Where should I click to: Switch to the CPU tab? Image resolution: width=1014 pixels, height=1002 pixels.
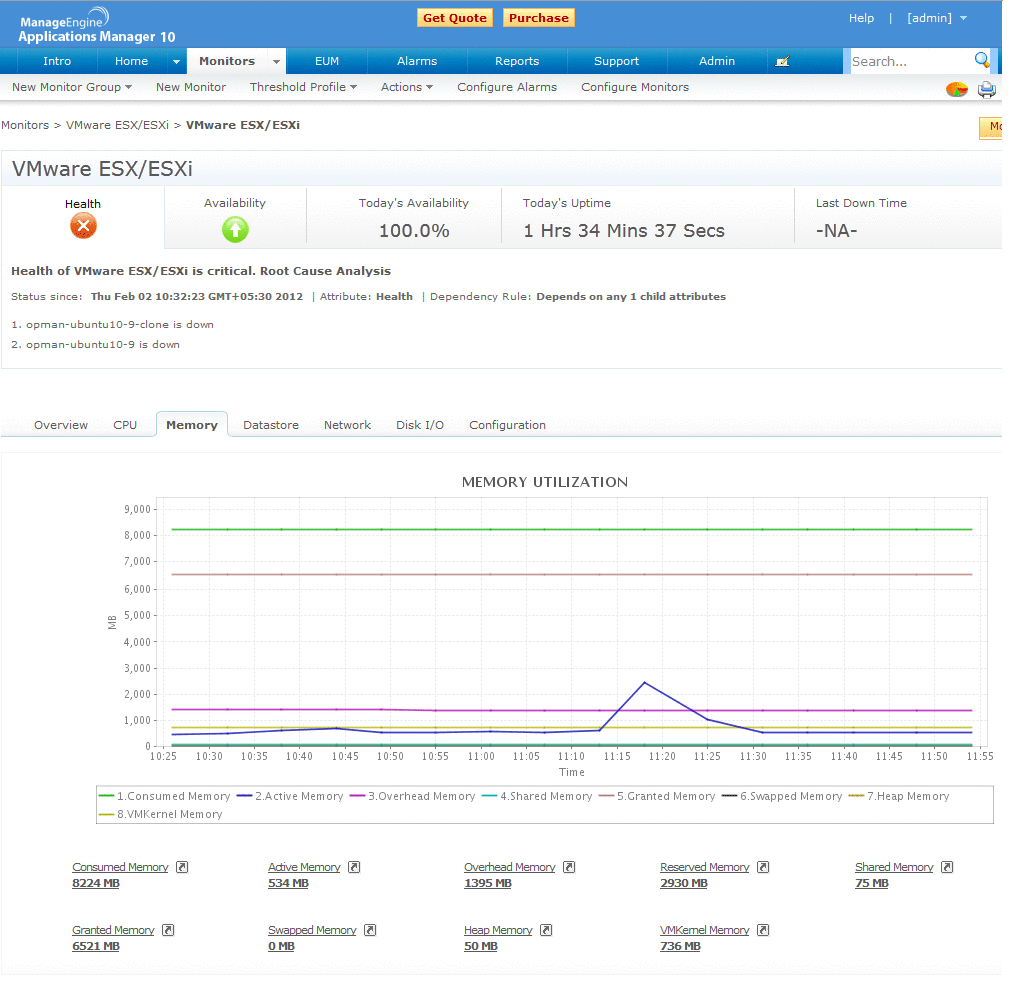(x=125, y=425)
